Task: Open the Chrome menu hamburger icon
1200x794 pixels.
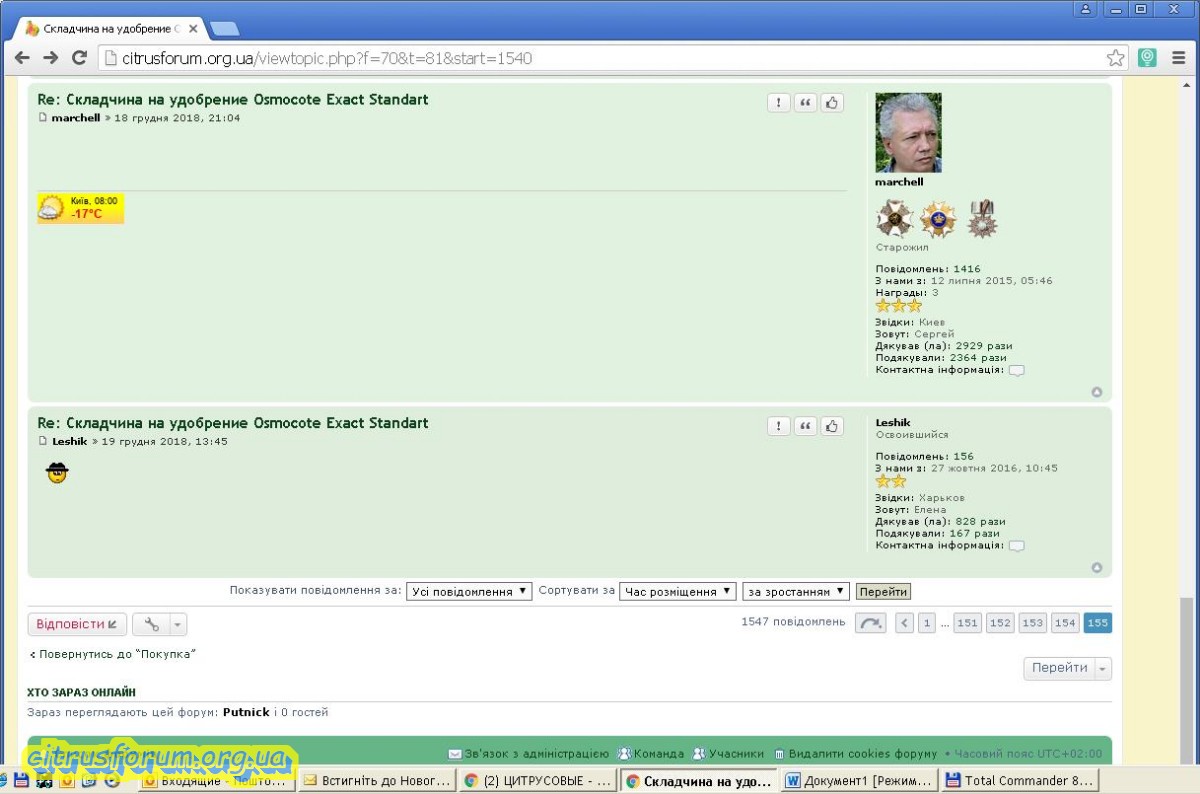Action: [1179, 58]
